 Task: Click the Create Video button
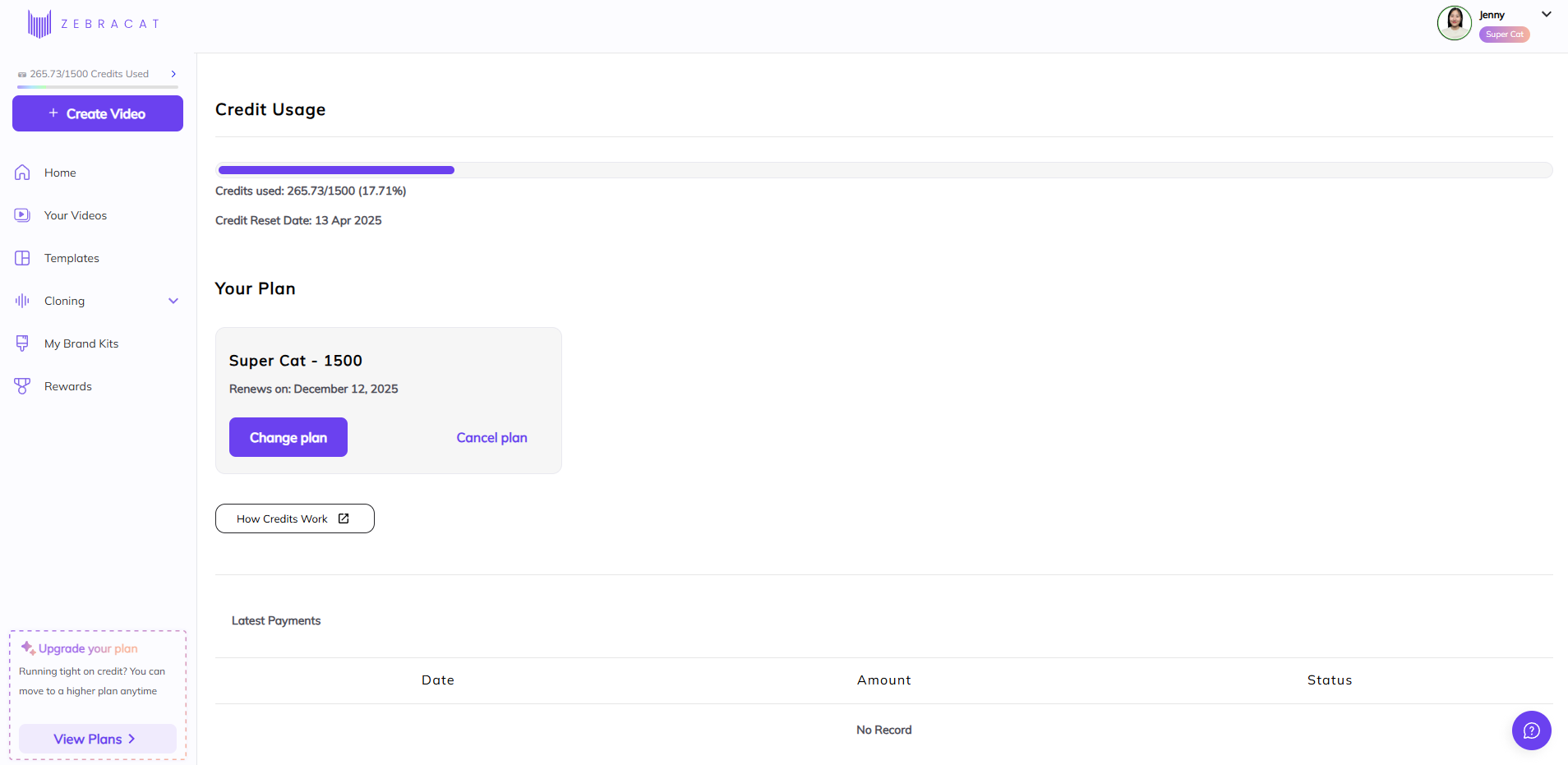point(98,113)
